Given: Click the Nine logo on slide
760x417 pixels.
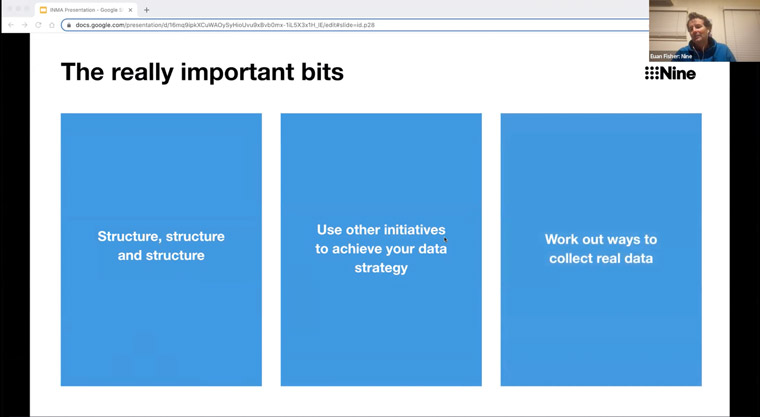Looking at the screenshot, I should pyautogui.click(x=670, y=73).
